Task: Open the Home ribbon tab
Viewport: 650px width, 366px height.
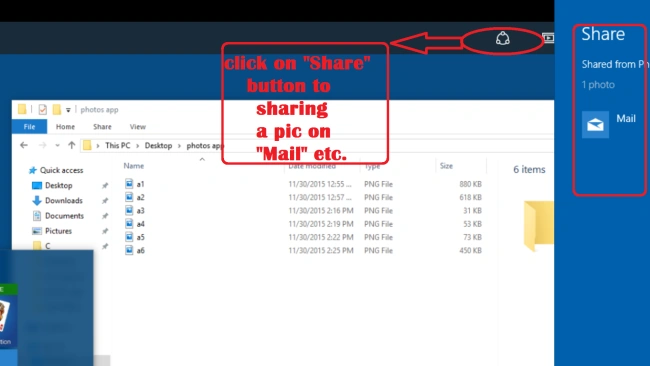Action: (x=65, y=127)
